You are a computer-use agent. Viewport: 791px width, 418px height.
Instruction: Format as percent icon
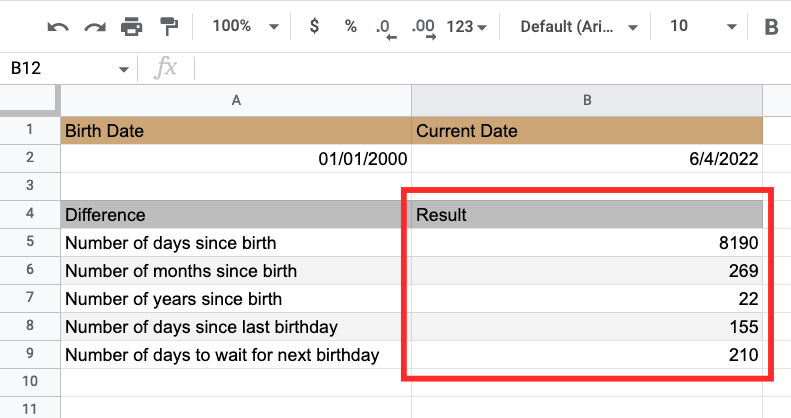(x=350, y=27)
